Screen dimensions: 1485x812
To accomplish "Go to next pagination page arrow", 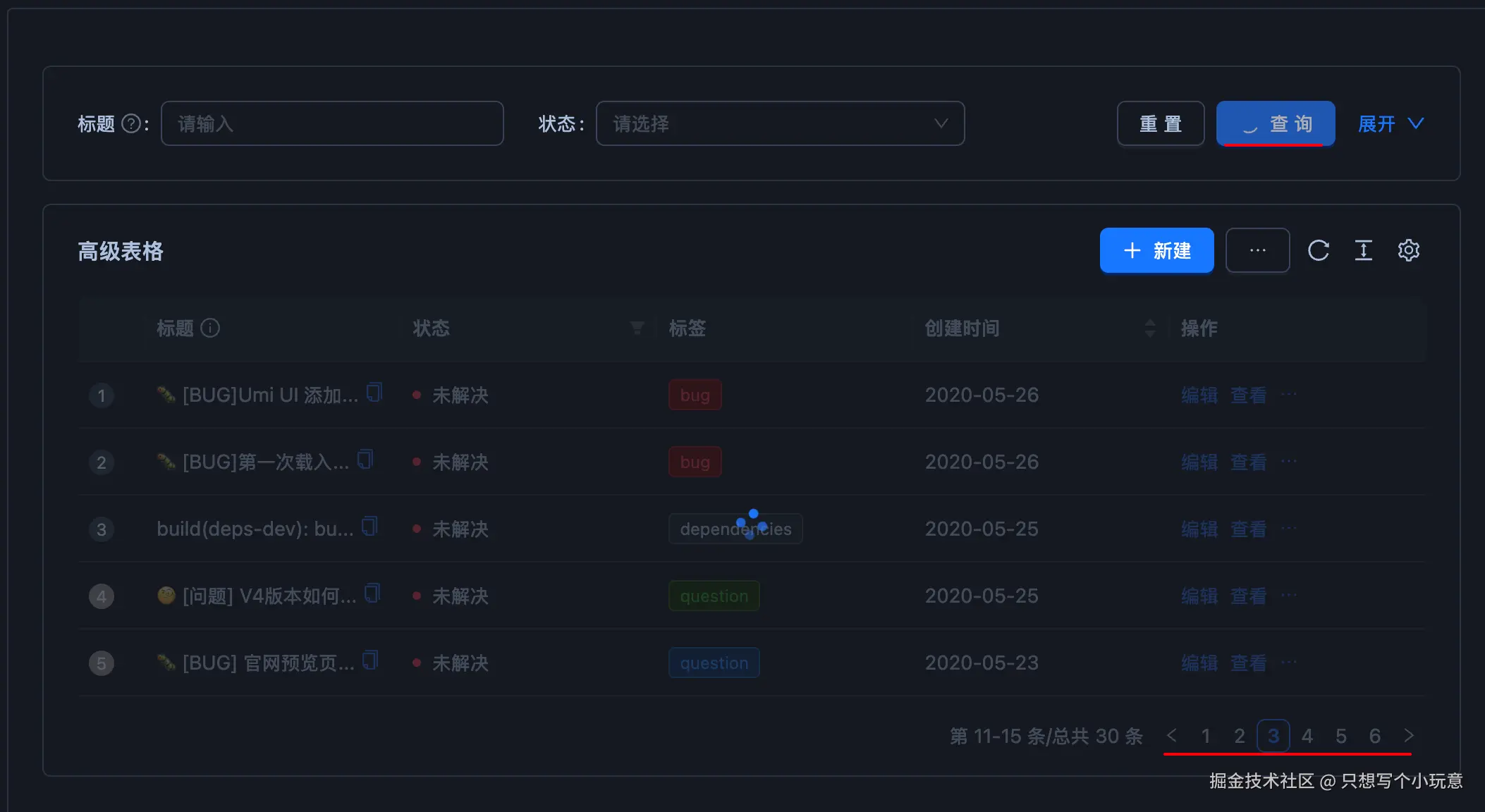I will (x=1408, y=736).
